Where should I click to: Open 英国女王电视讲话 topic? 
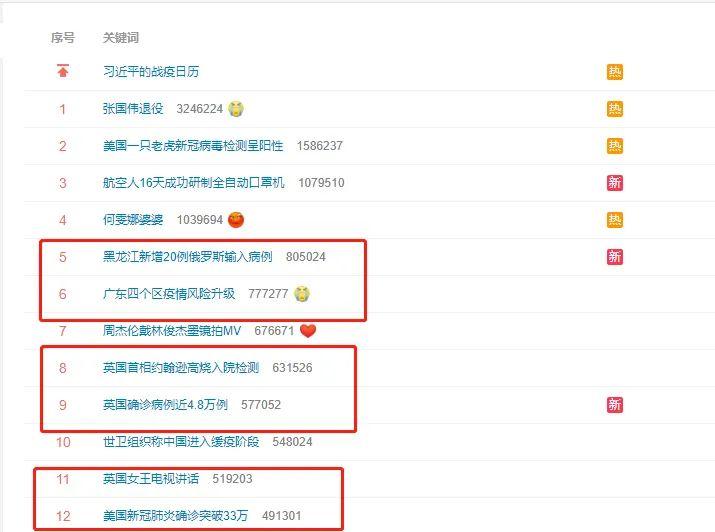151,479
